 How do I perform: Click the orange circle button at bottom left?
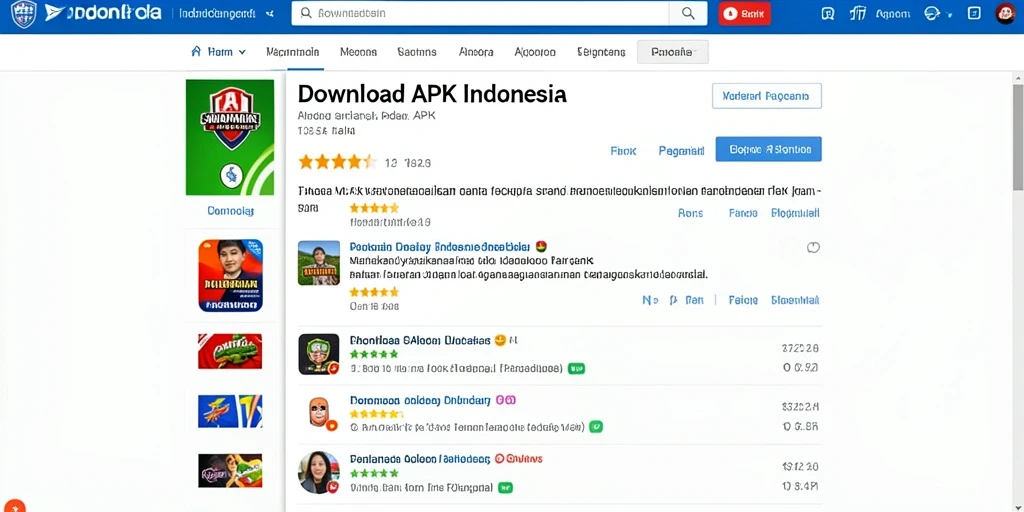(x=12, y=504)
